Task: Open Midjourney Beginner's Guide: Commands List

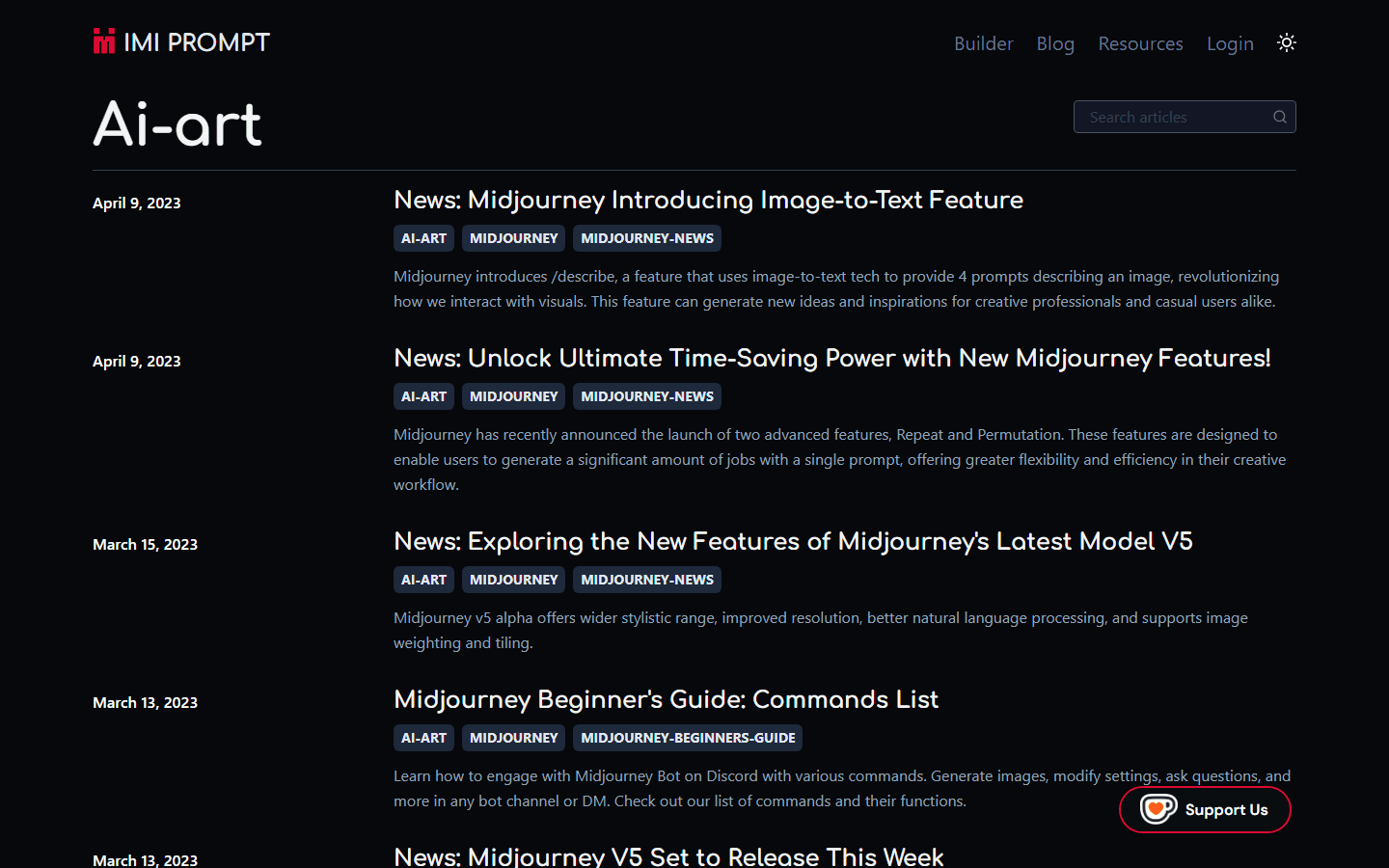Action: pos(666,699)
